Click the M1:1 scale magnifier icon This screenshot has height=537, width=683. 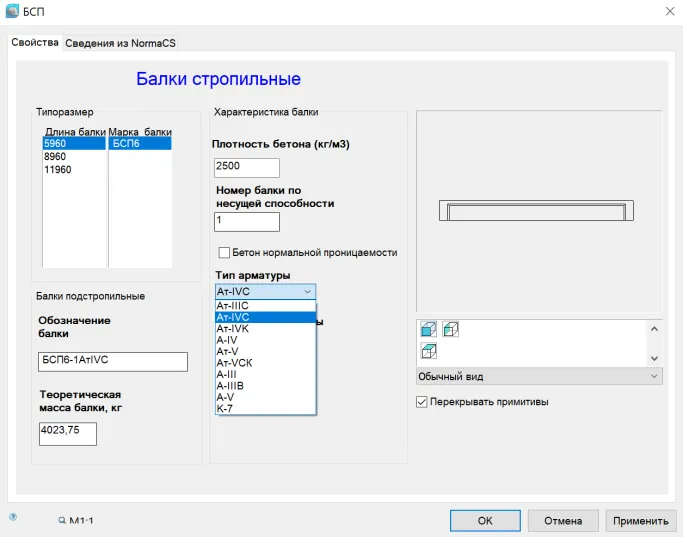[x=62, y=521]
